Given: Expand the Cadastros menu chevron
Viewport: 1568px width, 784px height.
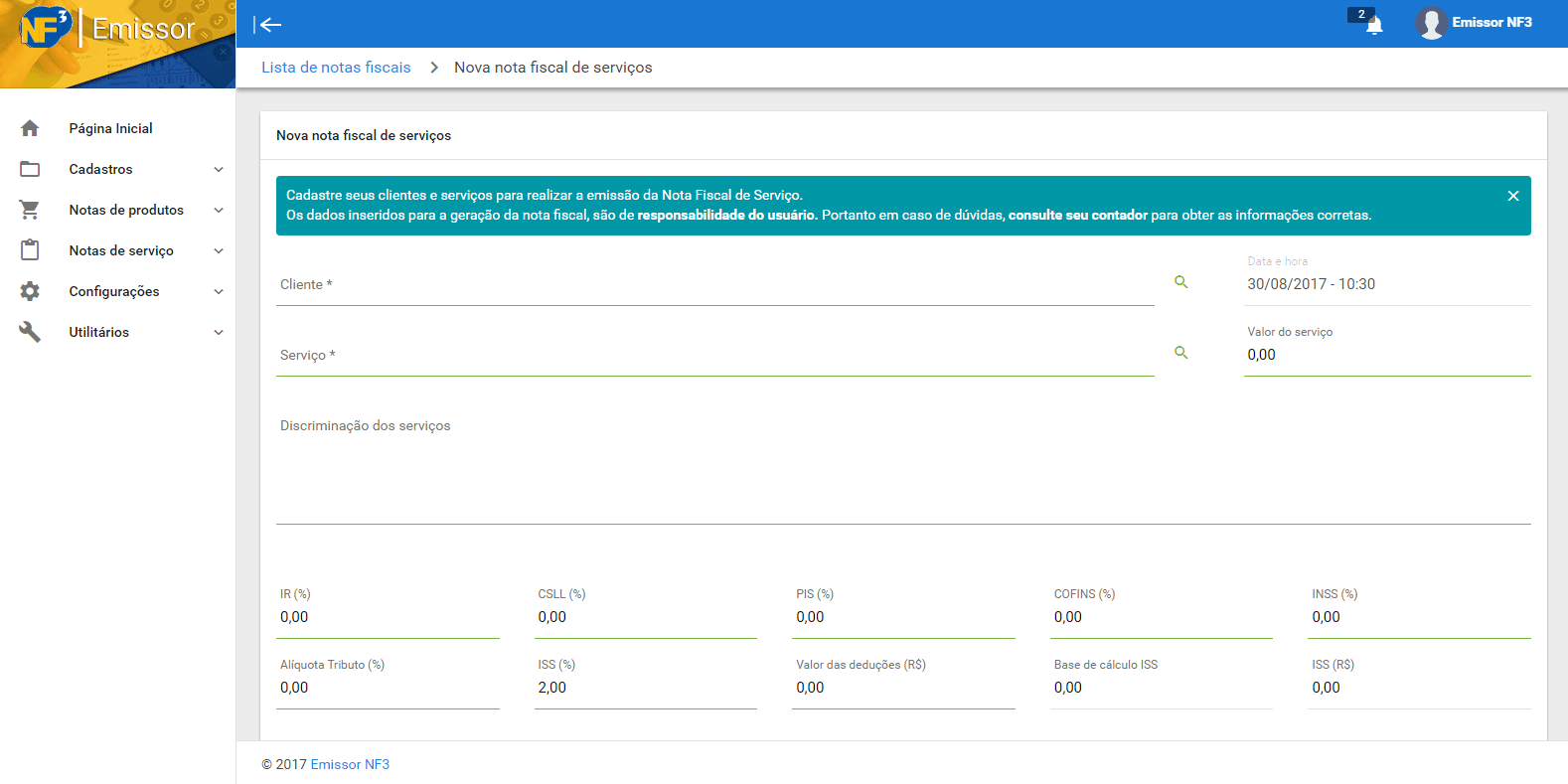Looking at the screenshot, I should (x=219, y=170).
